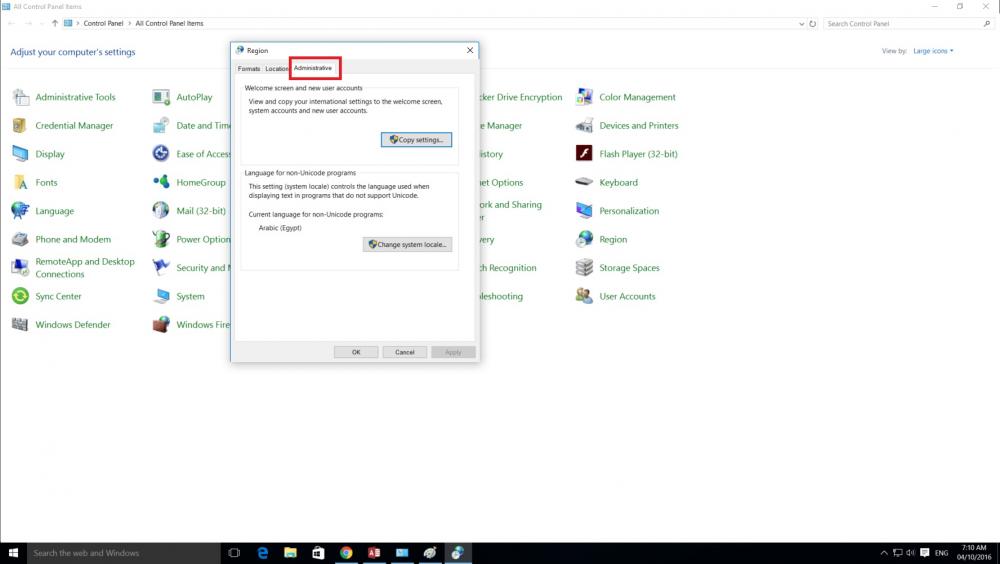Confirm Region dialog with OK
The image size is (1000, 564).
pyautogui.click(x=356, y=352)
